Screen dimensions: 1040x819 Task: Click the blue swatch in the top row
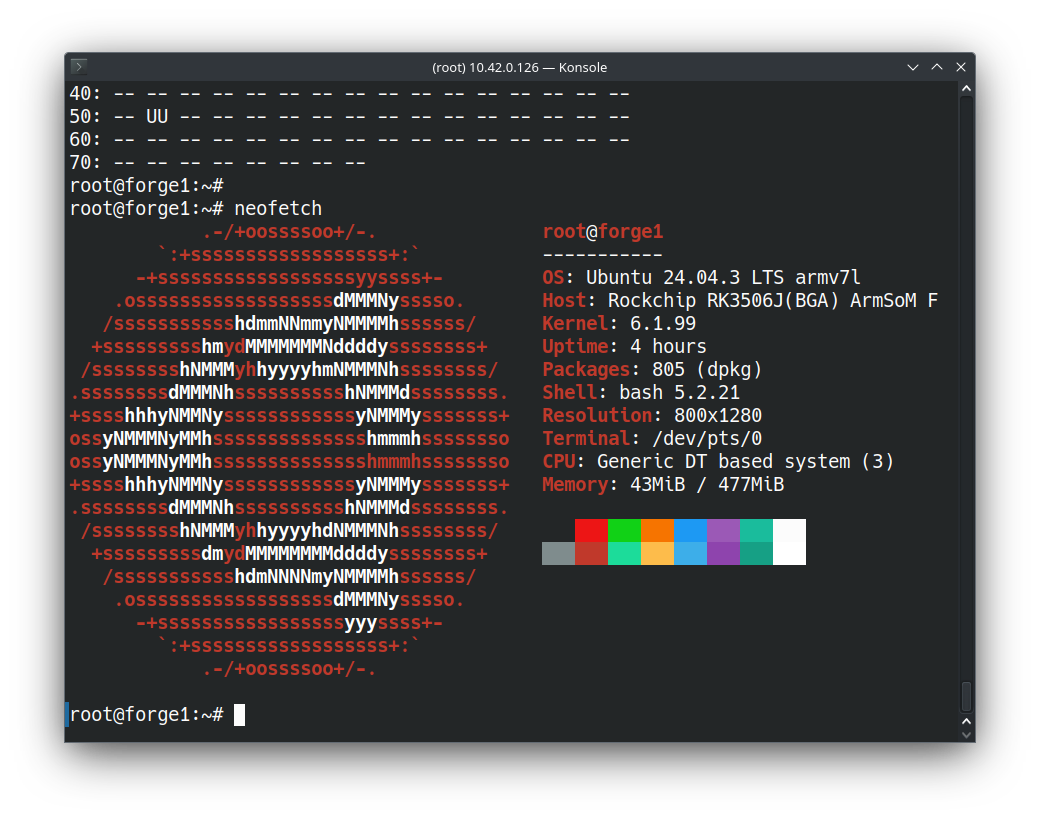pos(690,530)
